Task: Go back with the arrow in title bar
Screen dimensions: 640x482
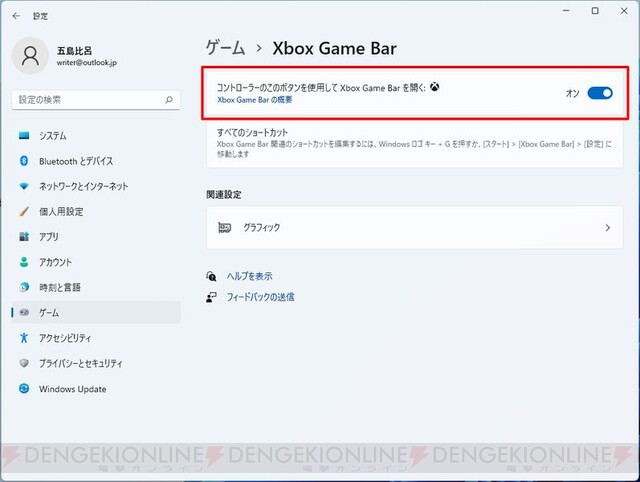Action: pyautogui.click(x=16, y=16)
